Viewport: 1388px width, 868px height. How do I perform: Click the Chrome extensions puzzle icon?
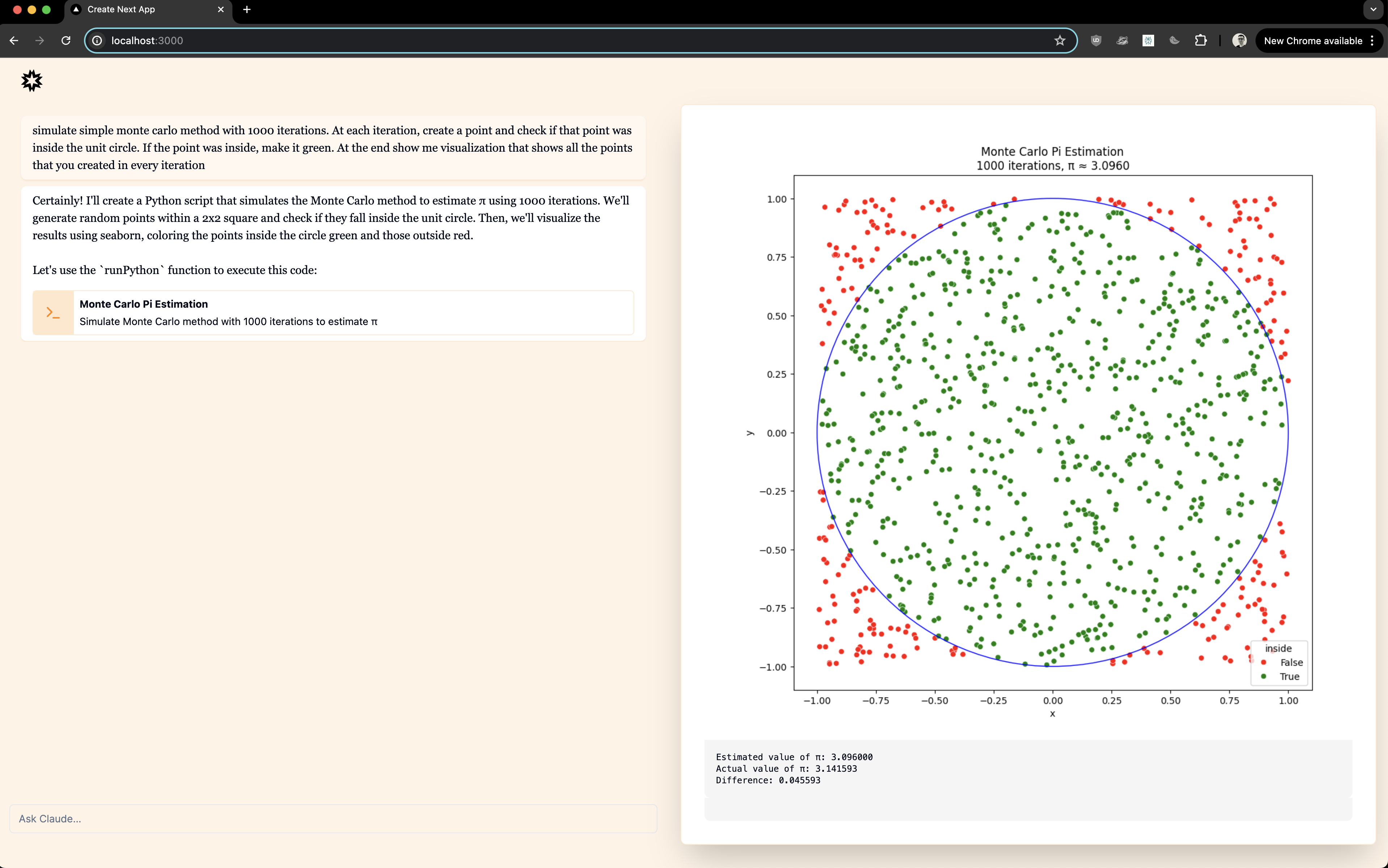click(1201, 40)
